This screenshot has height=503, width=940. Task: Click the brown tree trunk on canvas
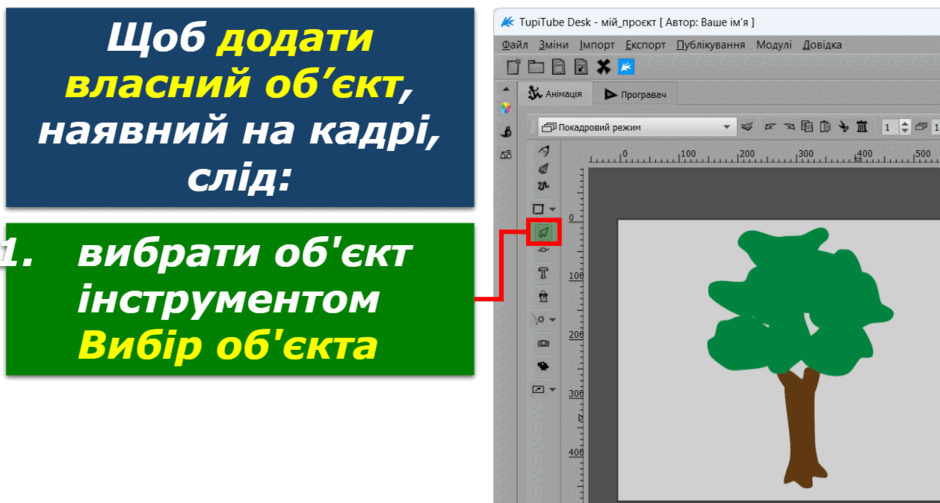point(803,429)
